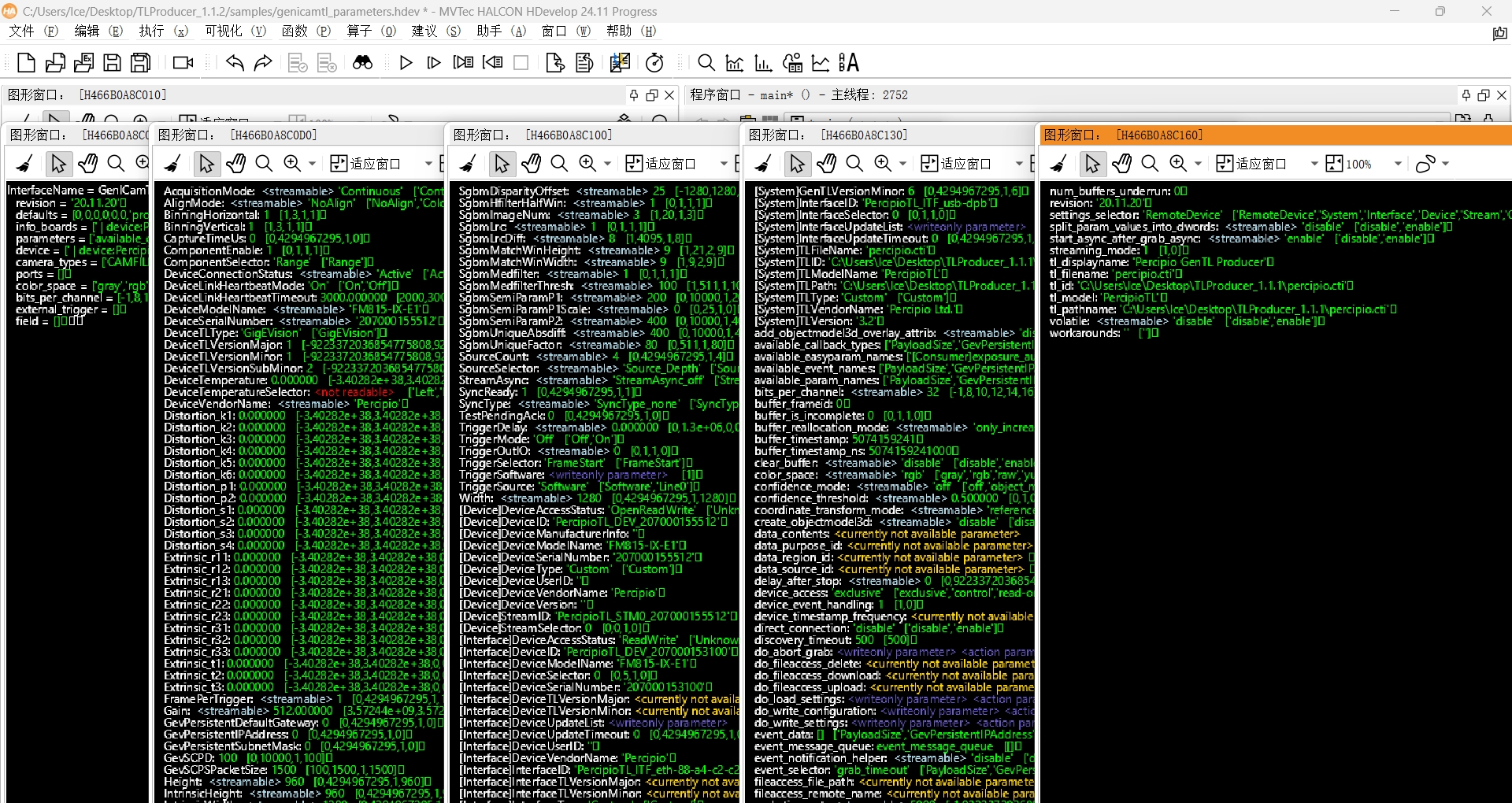
Task: Toggle the hand move mode in window H466B0A8C130
Action: 826,164
